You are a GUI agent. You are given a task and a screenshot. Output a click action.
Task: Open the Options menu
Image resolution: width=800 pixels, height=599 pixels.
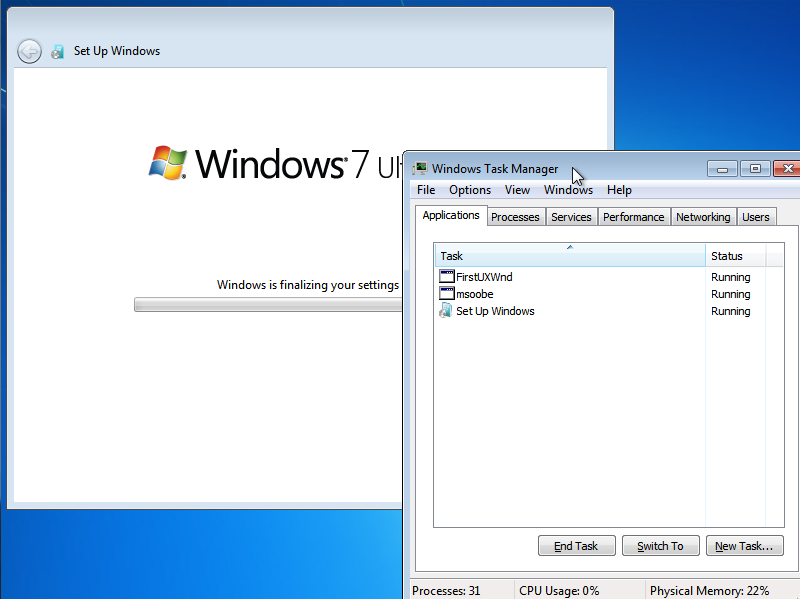tap(470, 190)
